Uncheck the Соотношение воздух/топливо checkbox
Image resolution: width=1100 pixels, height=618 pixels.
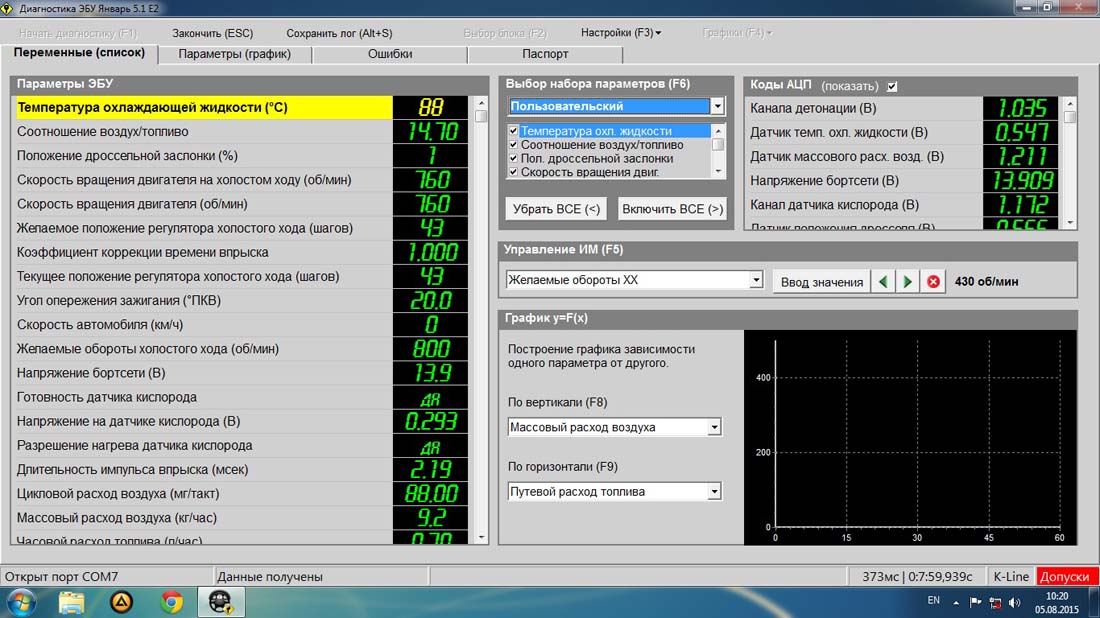[514, 145]
